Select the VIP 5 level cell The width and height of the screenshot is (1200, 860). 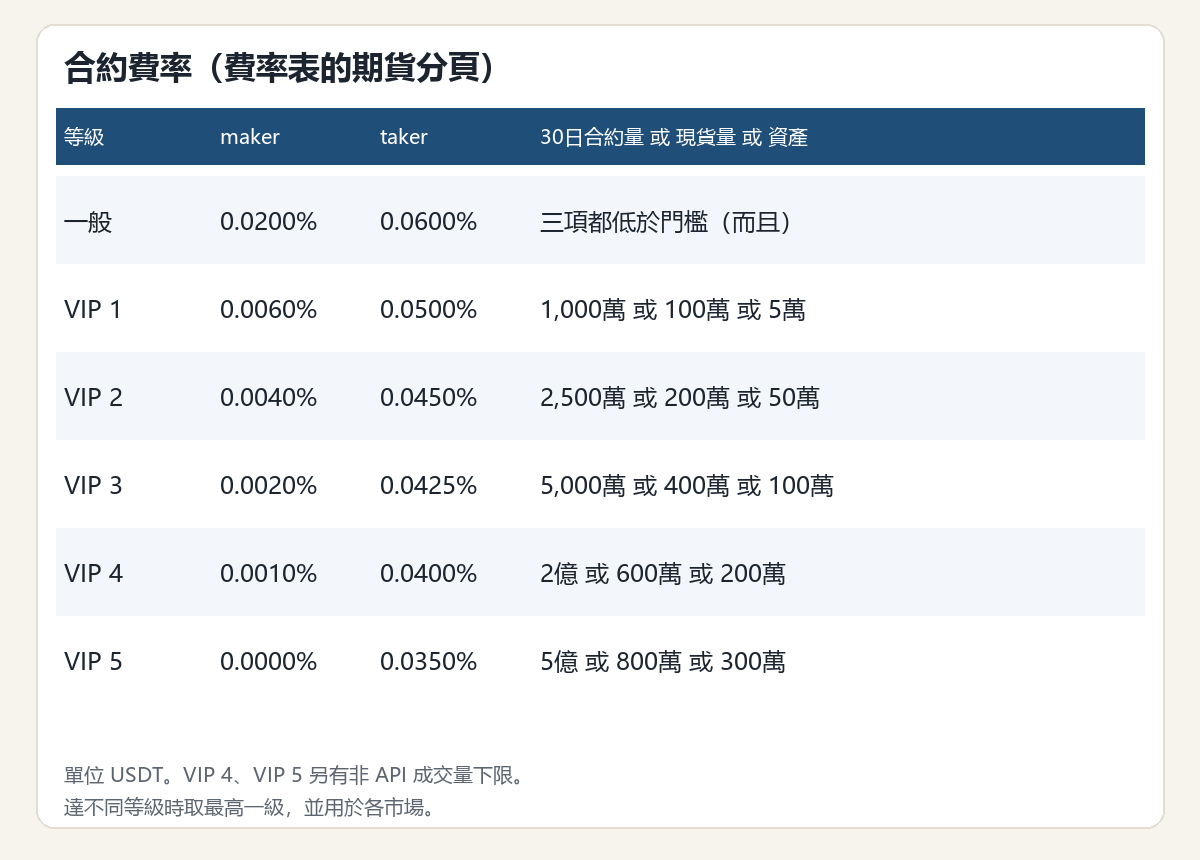point(93,661)
